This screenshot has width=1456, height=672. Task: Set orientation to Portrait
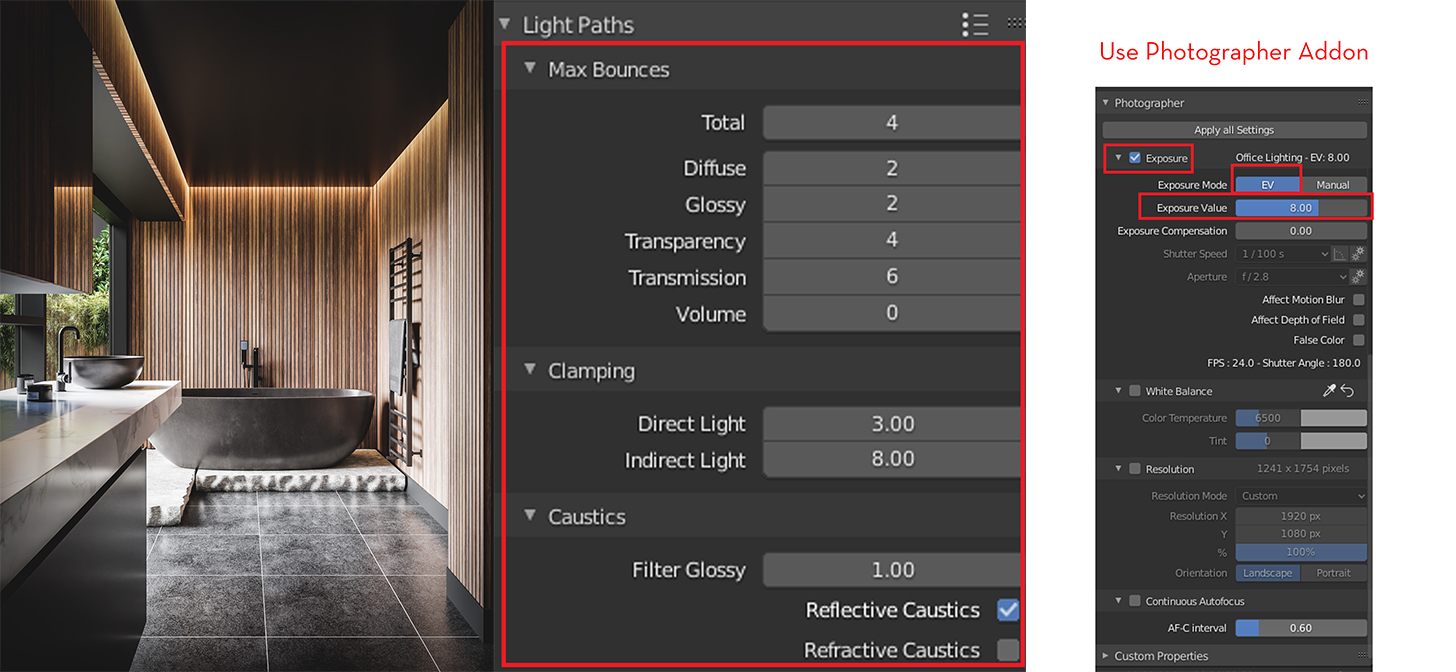tap(1333, 573)
